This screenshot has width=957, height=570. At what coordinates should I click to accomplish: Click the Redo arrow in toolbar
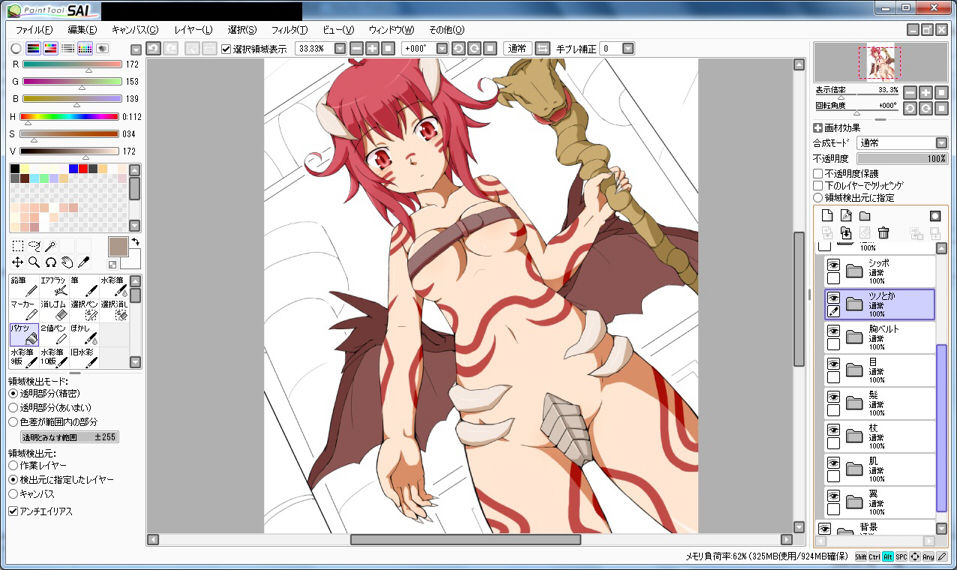click(170, 48)
